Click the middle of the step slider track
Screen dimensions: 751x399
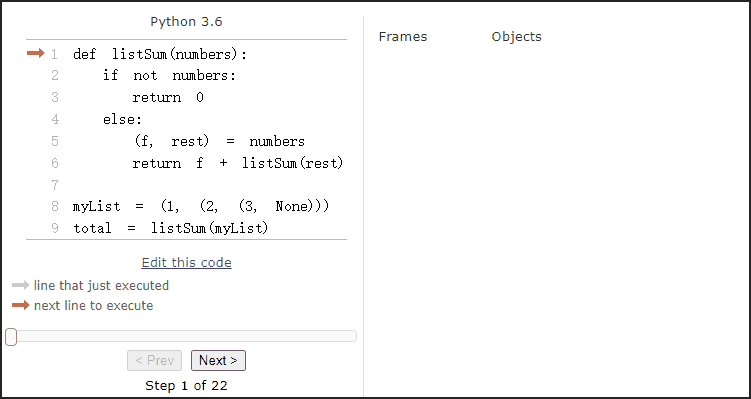click(x=181, y=336)
